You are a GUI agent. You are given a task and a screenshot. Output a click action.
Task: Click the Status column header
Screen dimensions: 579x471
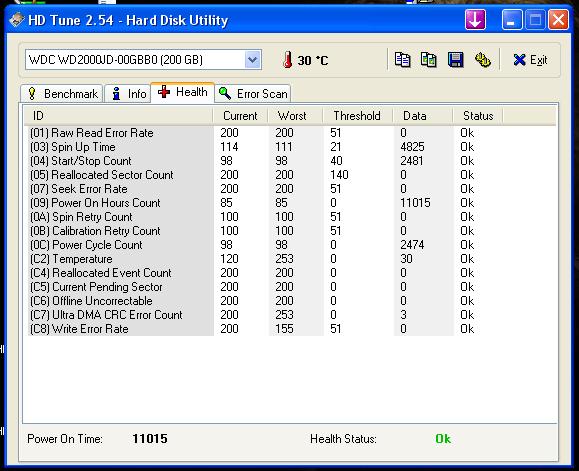point(478,116)
